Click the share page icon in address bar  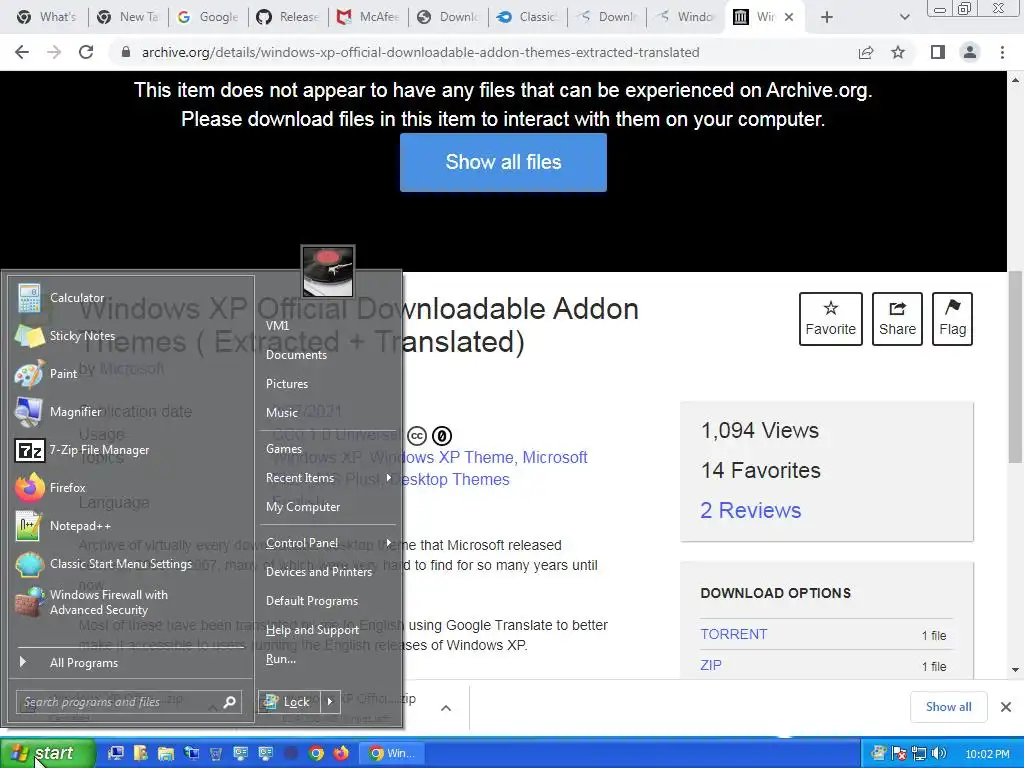point(866,52)
